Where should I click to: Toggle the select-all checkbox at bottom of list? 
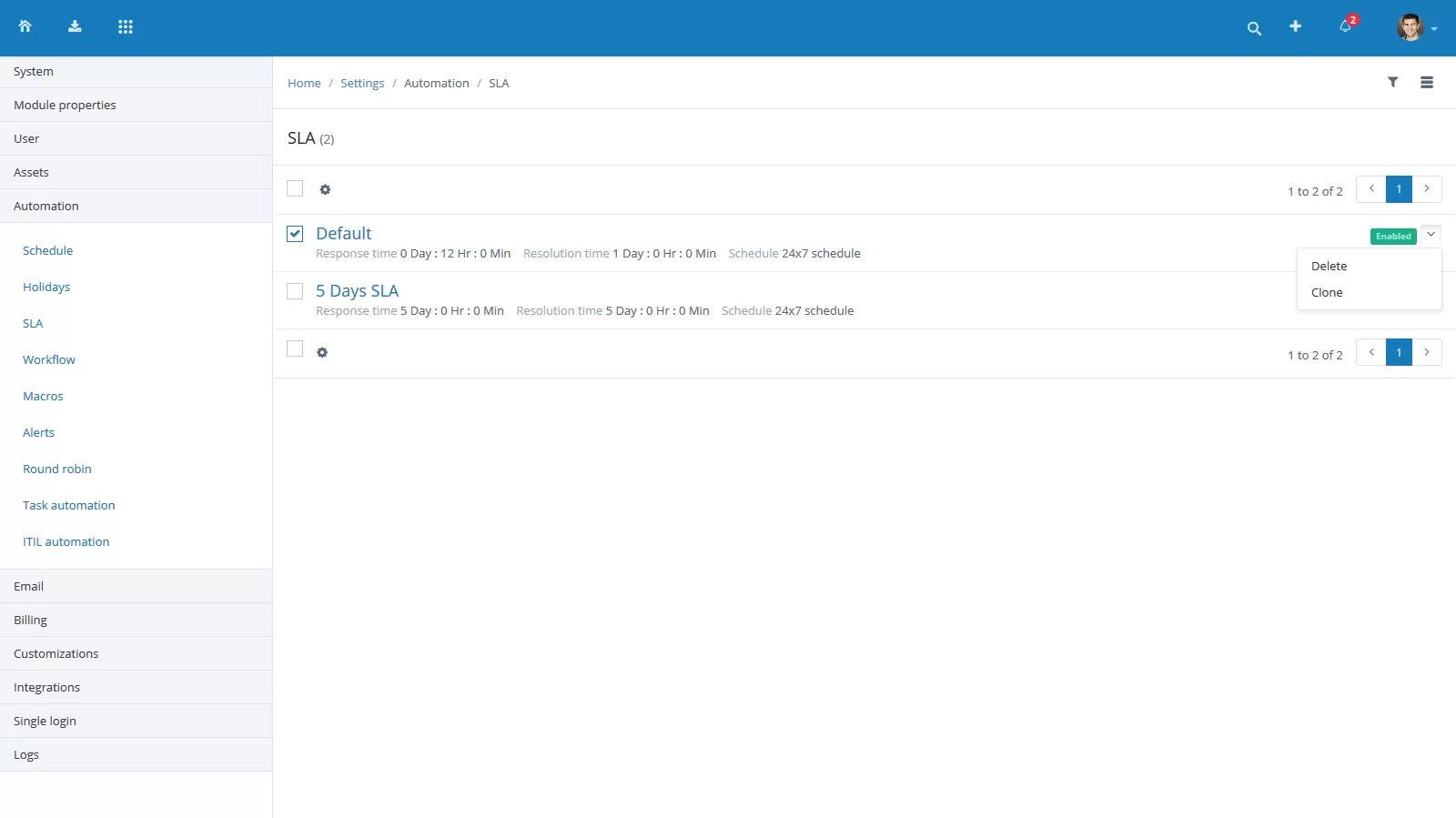295,348
